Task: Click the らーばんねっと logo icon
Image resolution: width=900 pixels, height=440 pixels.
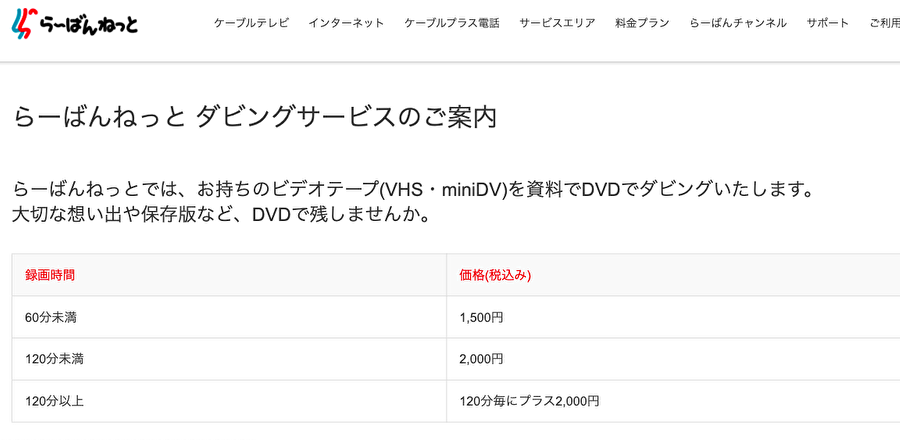Action: [x=24, y=22]
